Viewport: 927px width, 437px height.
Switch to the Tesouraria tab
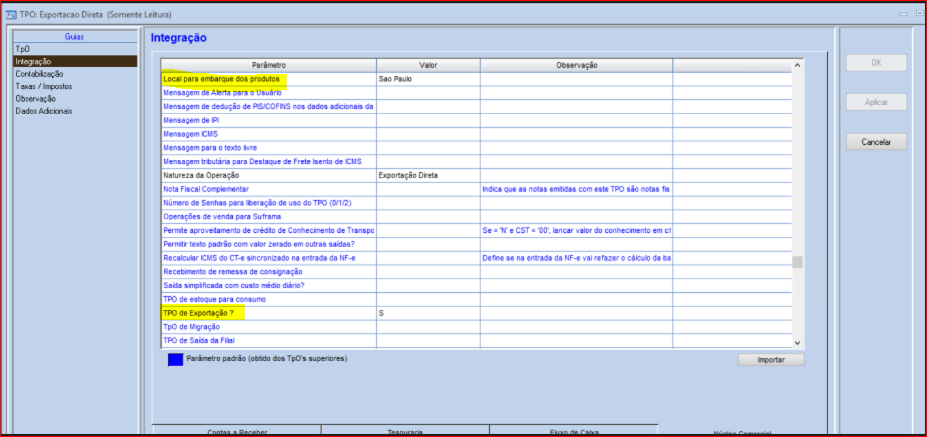coord(405,431)
